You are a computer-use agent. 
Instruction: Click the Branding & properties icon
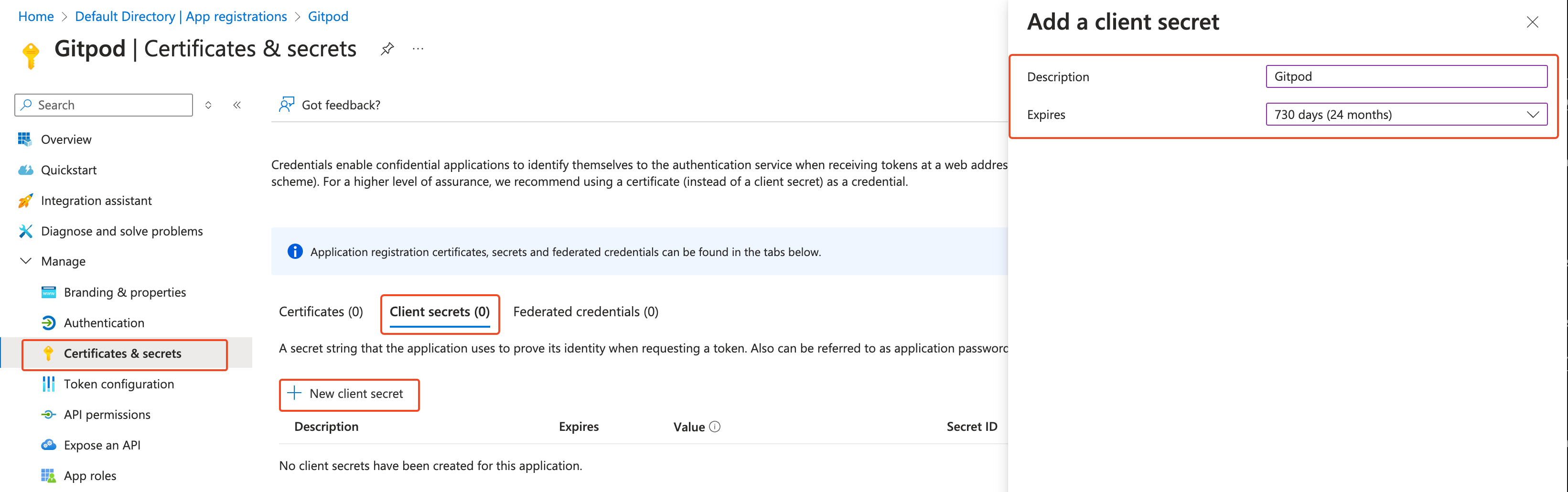point(48,292)
